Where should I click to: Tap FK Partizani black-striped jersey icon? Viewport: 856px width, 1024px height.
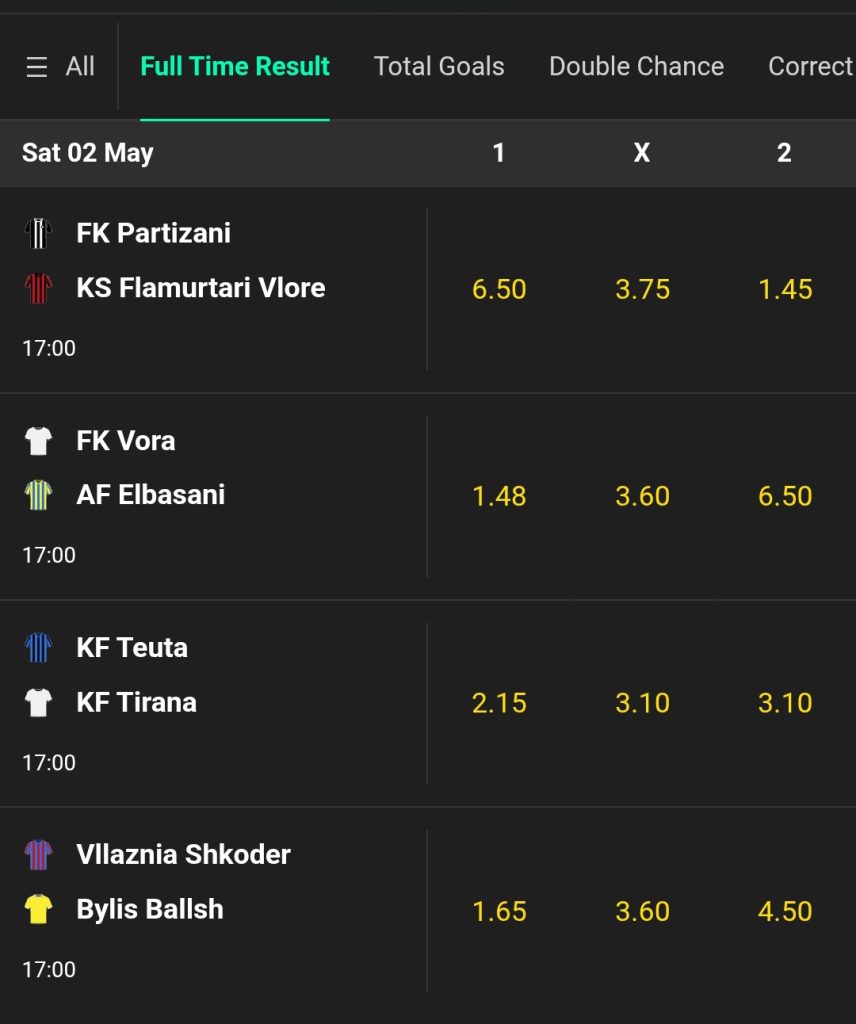(39, 233)
